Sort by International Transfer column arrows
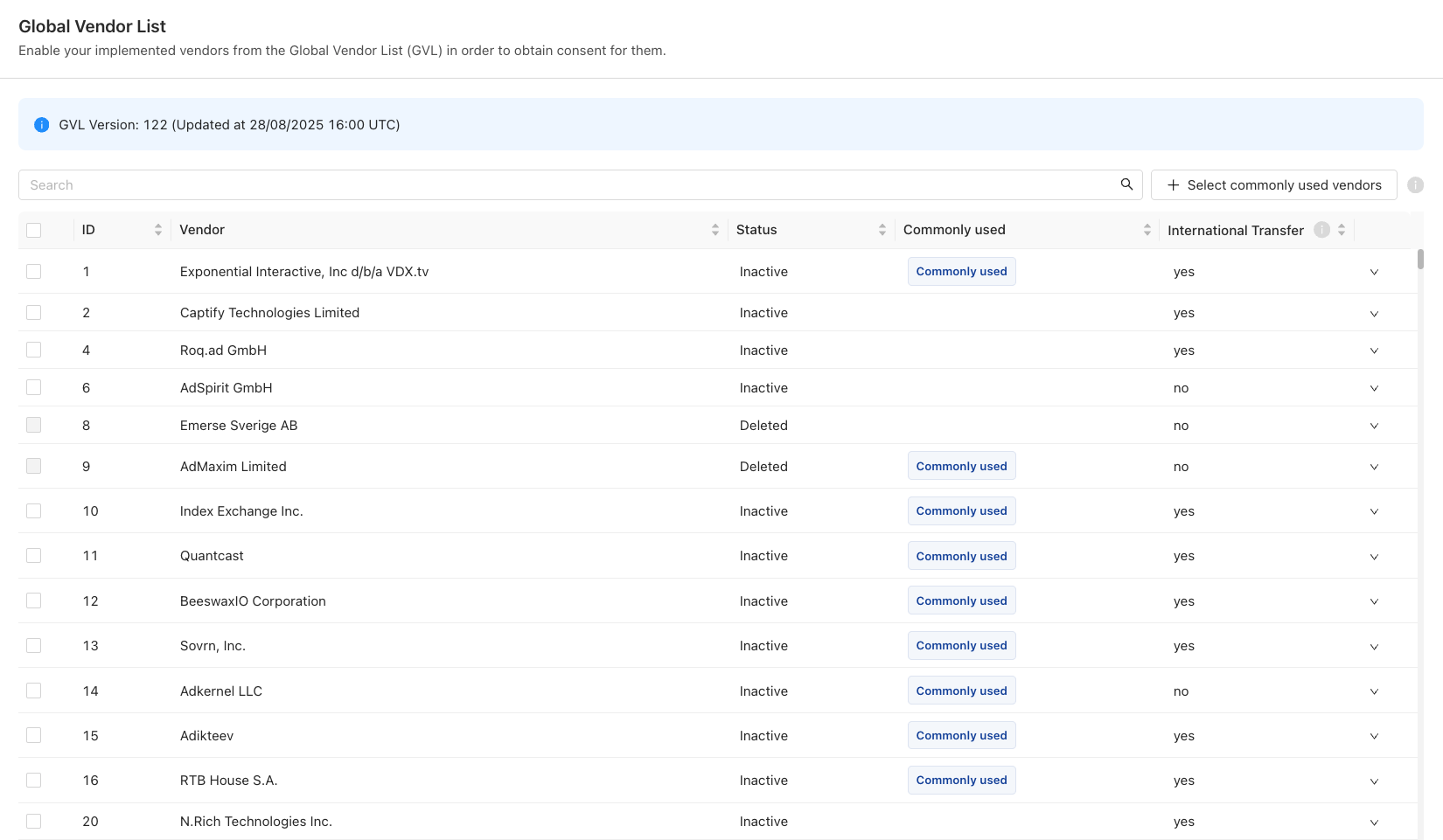Image resolution: width=1443 pixels, height=840 pixels. point(1342,230)
